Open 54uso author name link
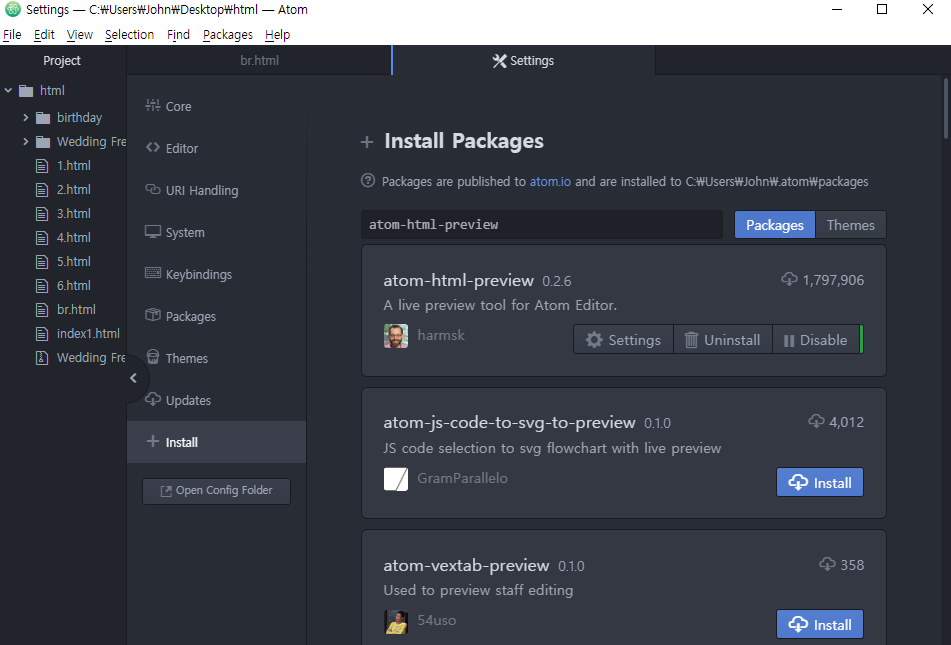 [x=437, y=620]
